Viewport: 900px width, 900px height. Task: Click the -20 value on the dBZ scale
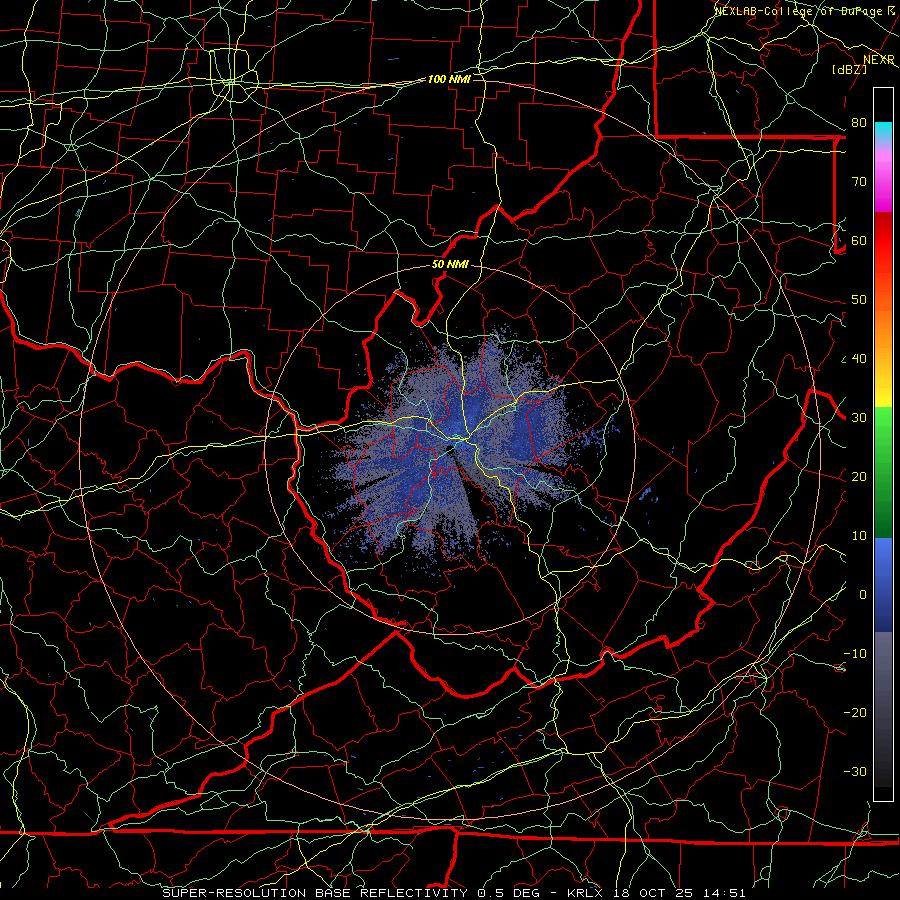click(855, 713)
